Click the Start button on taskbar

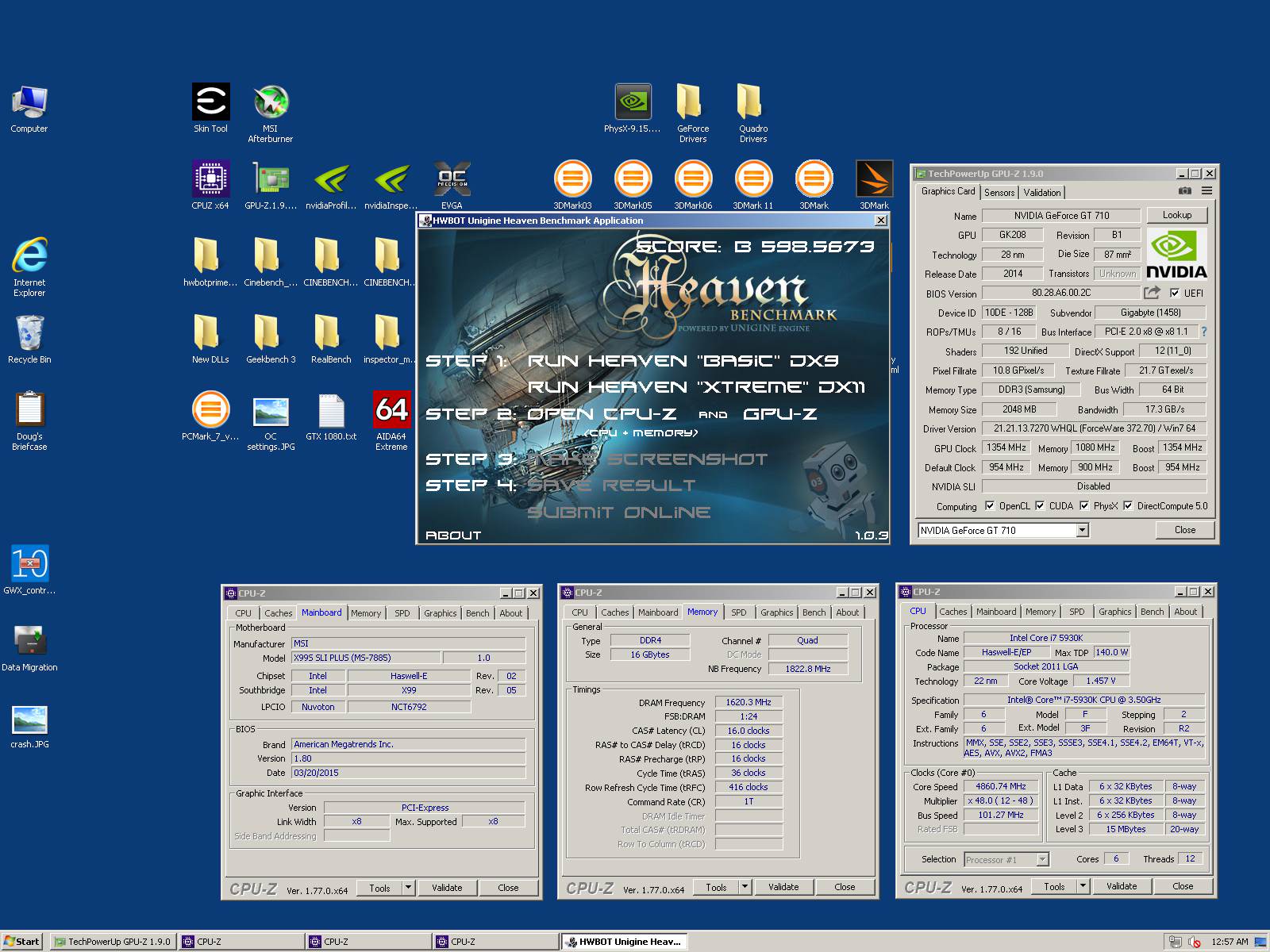point(22,942)
